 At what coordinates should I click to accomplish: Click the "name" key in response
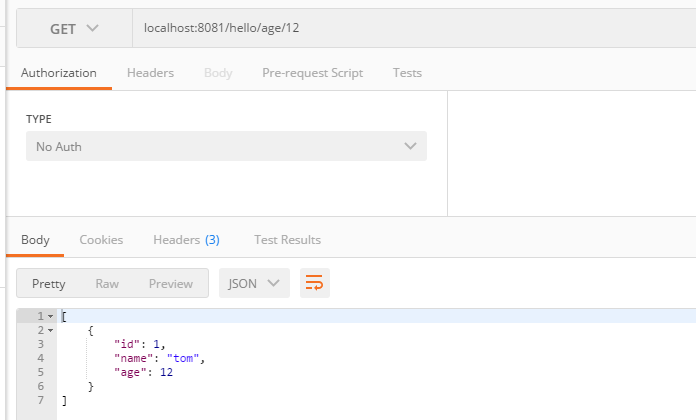[133, 358]
